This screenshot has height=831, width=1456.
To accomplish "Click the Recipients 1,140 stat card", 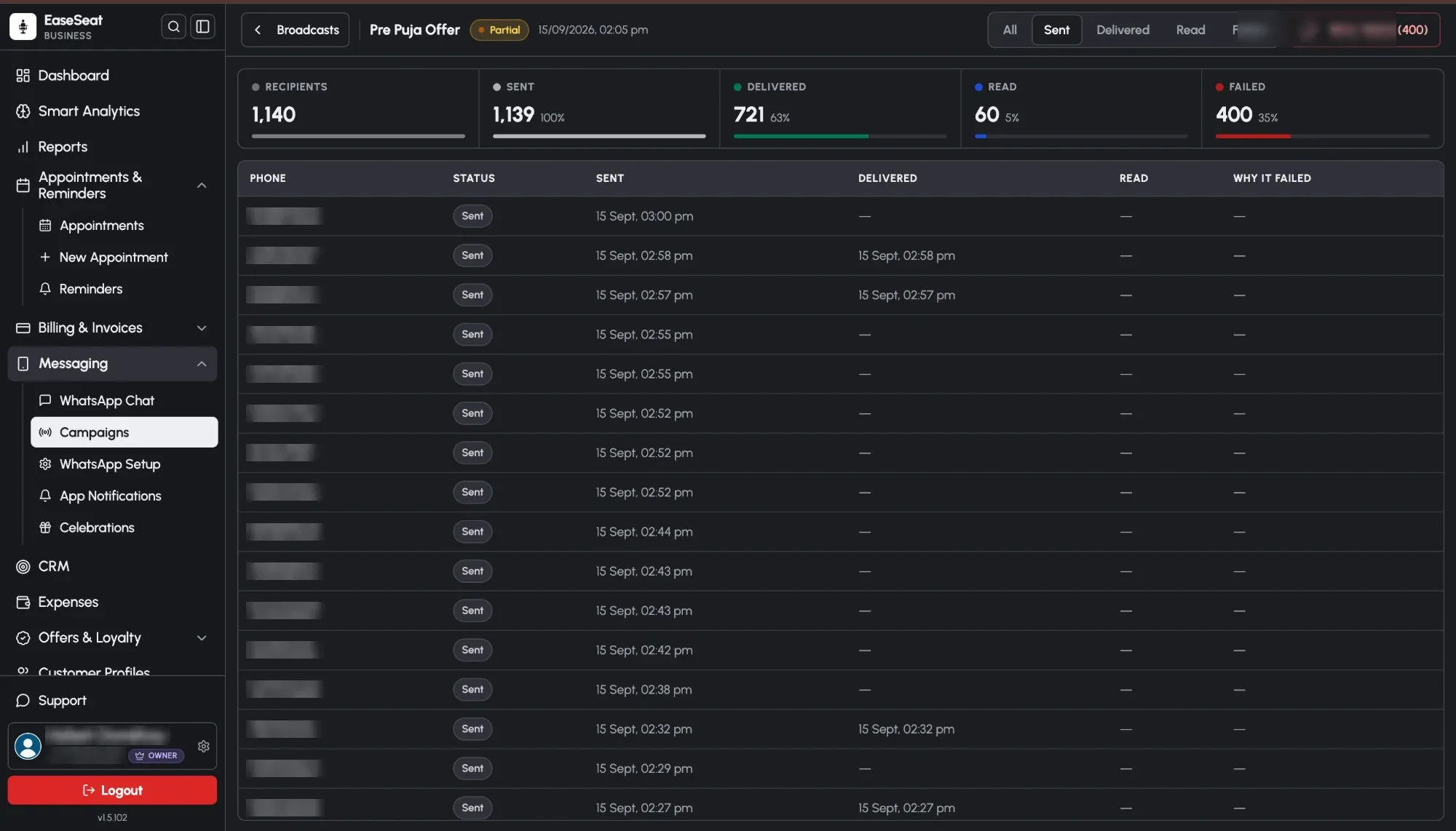I will [x=358, y=108].
